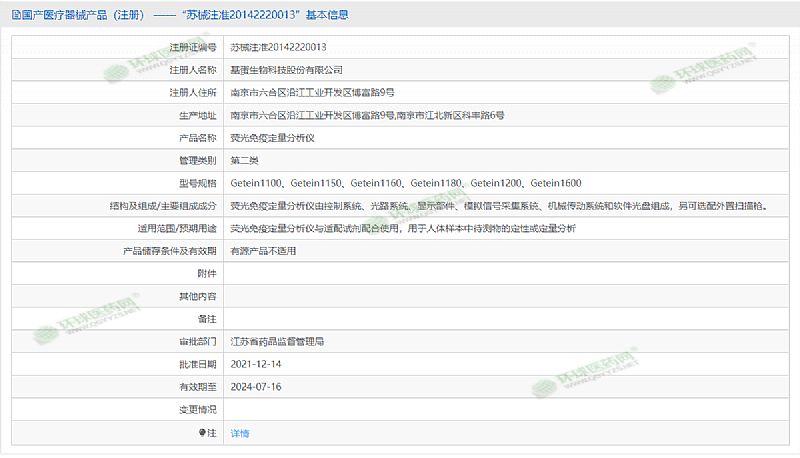Select the registration number value 苏械注准20142220013
Screen dimensions: 800x458
point(278,47)
